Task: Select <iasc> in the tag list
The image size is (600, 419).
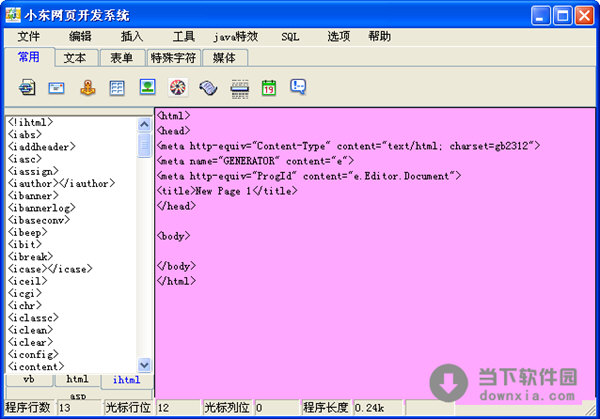Action: pyautogui.click(x=25, y=159)
